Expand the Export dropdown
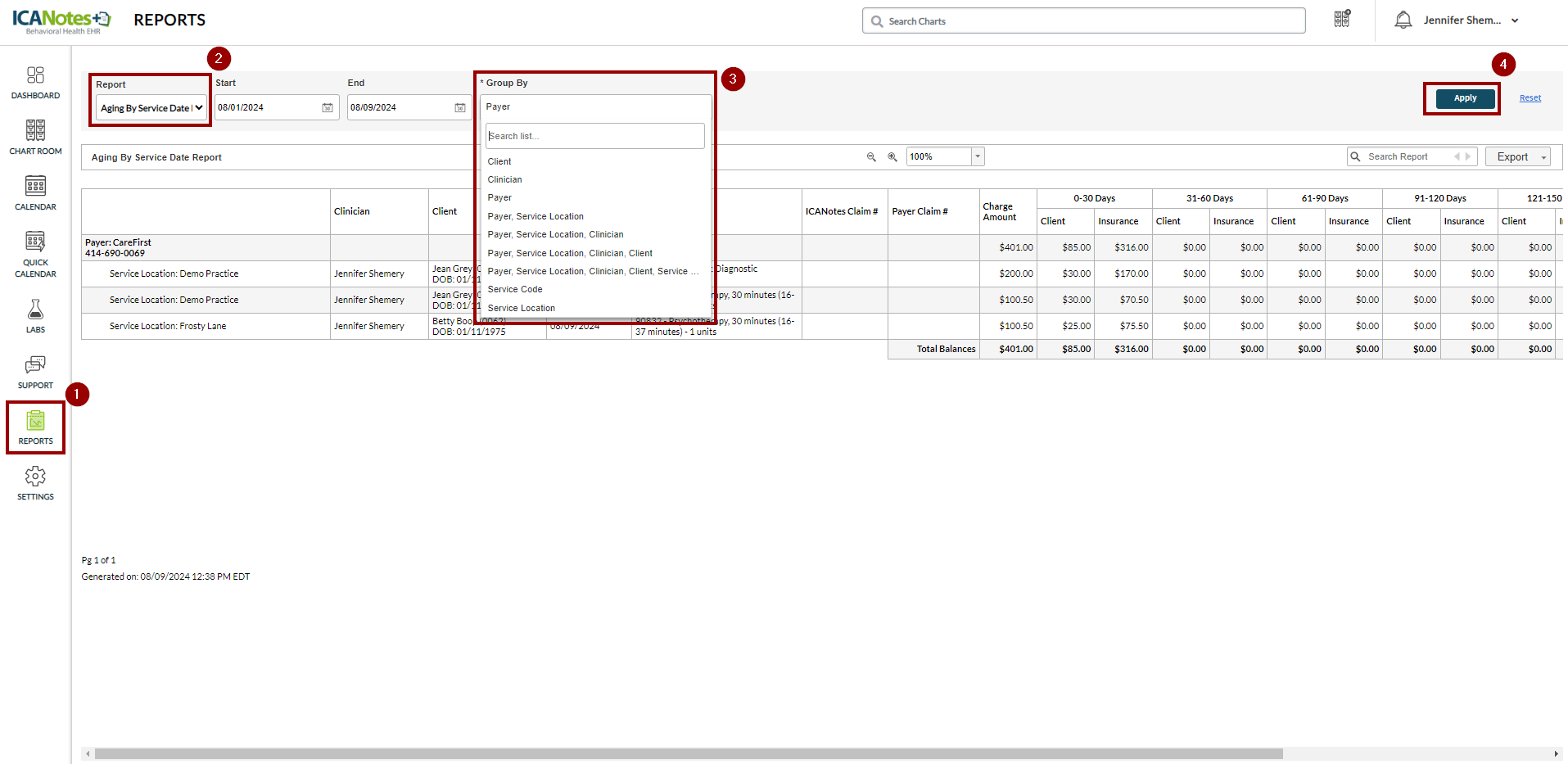 (1518, 157)
